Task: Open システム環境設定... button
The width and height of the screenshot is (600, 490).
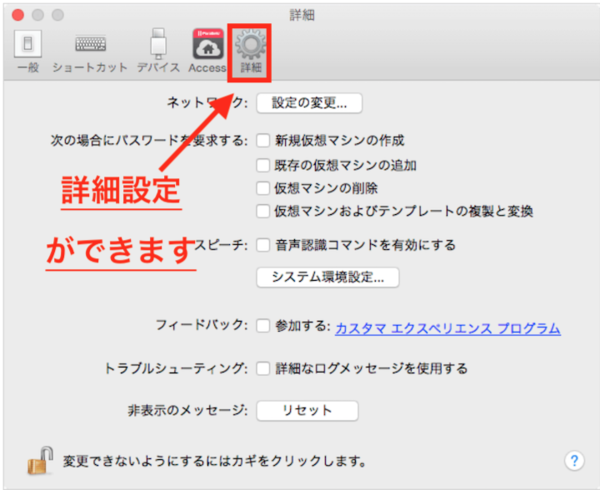Action: (x=328, y=277)
